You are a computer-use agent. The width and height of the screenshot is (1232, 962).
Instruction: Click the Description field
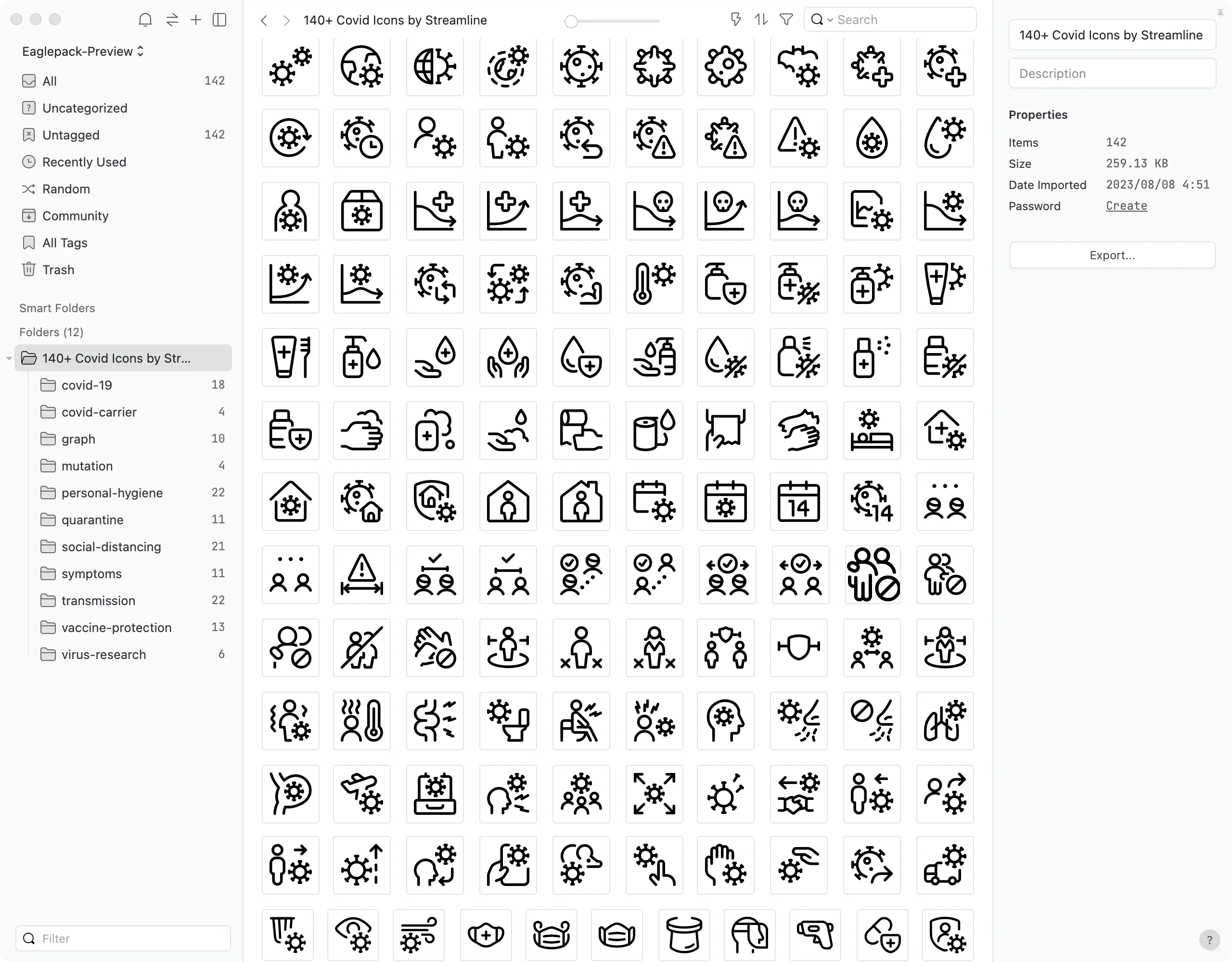1112,73
